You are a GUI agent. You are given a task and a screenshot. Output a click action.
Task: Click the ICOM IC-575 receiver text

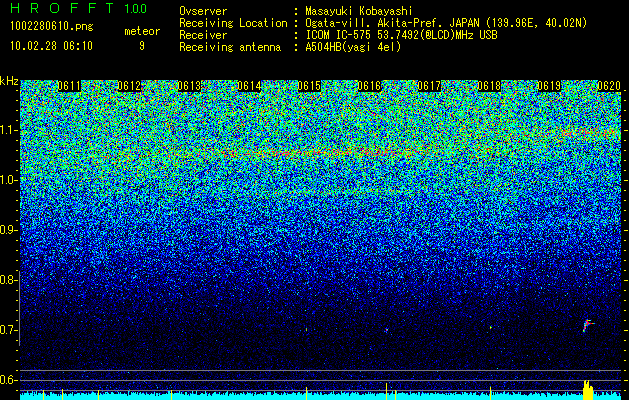click(401, 35)
